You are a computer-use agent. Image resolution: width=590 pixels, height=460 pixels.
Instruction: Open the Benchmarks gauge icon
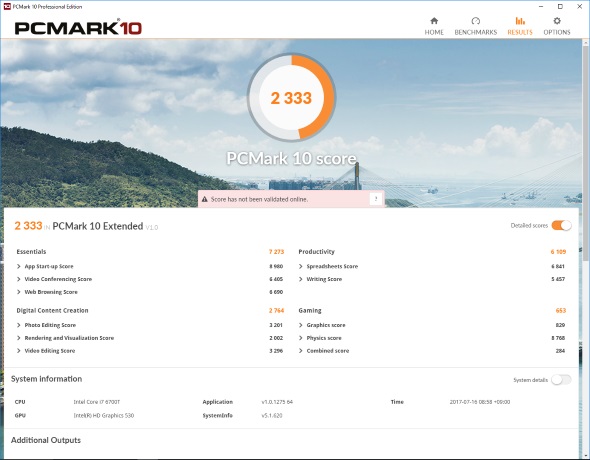click(x=476, y=21)
